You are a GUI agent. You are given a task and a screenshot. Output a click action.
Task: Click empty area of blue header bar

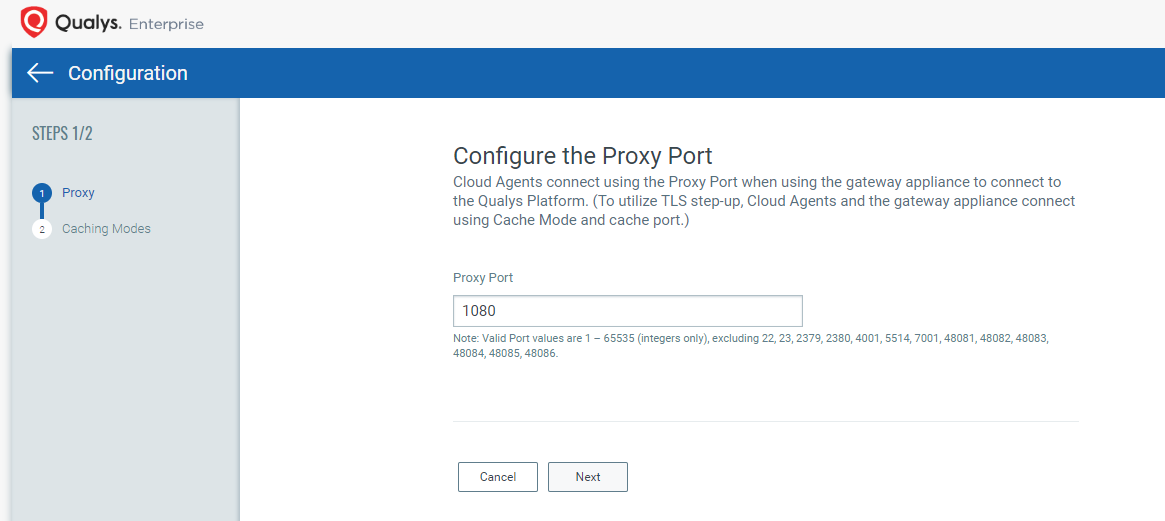click(700, 73)
